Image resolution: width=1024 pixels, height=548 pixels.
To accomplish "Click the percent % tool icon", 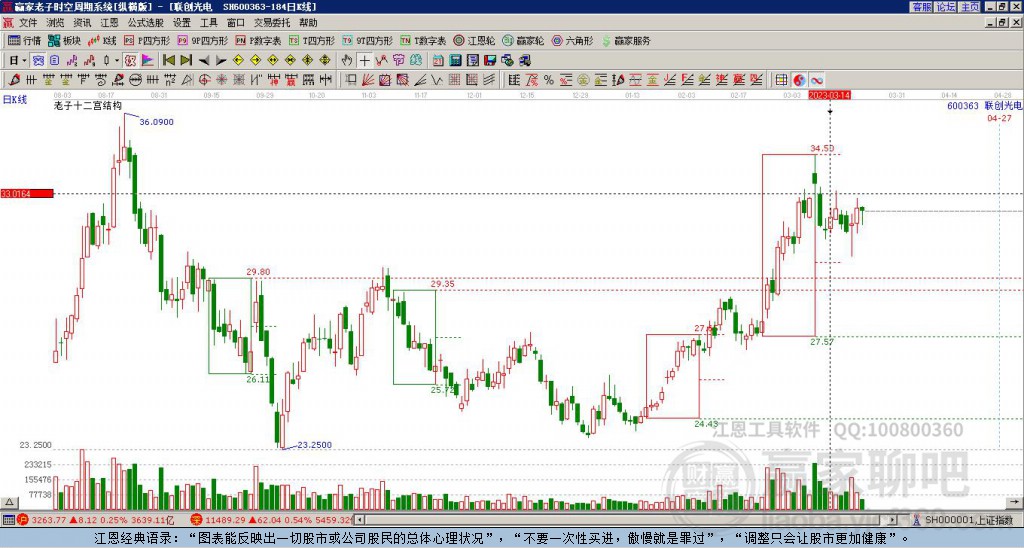I will pyautogui.click(x=549, y=80).
